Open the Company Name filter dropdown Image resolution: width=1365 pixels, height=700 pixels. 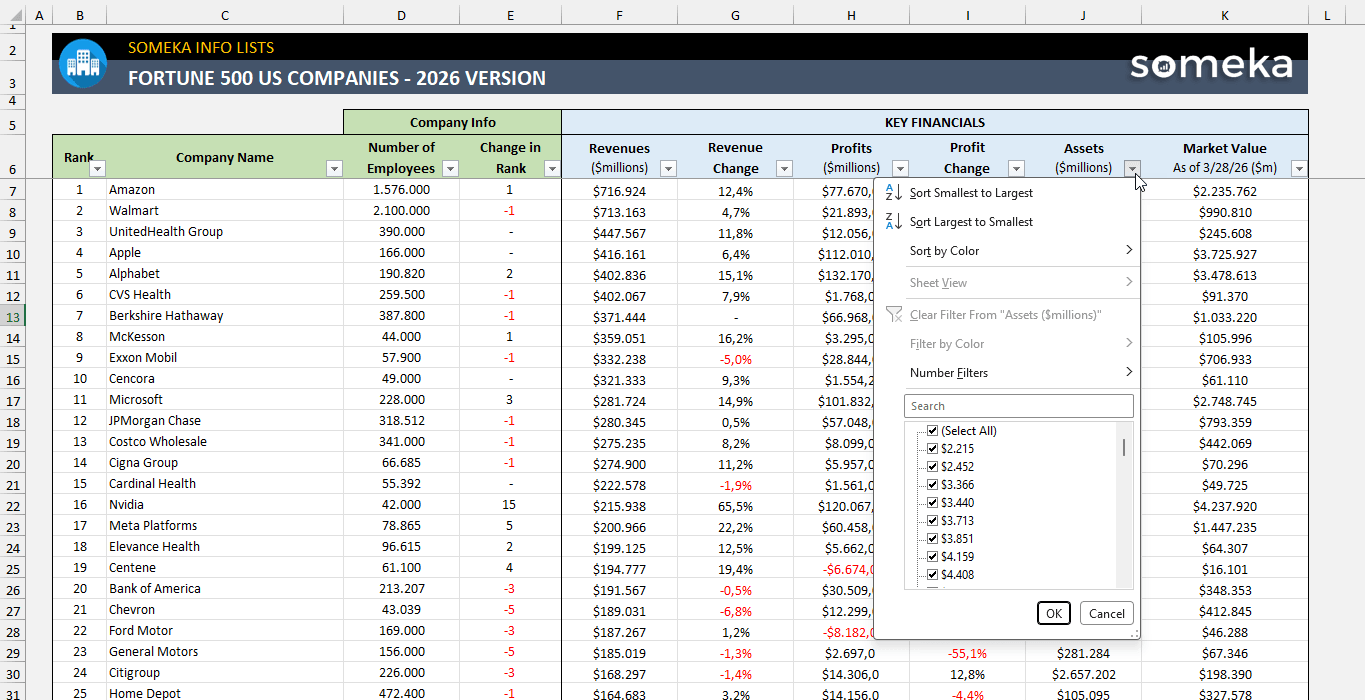click(334, 169)
